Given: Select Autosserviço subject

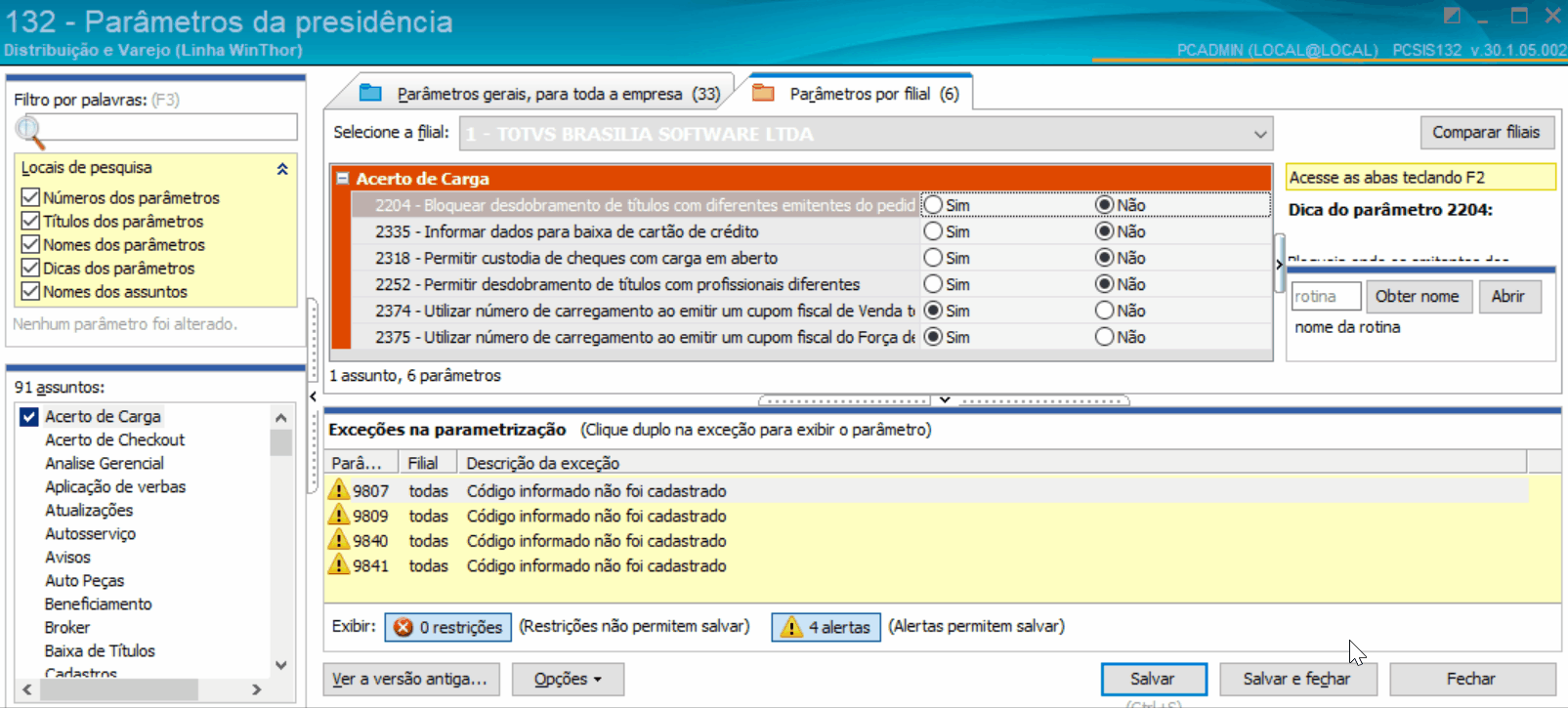Looking at the screenshot, I should click(90, 533).
